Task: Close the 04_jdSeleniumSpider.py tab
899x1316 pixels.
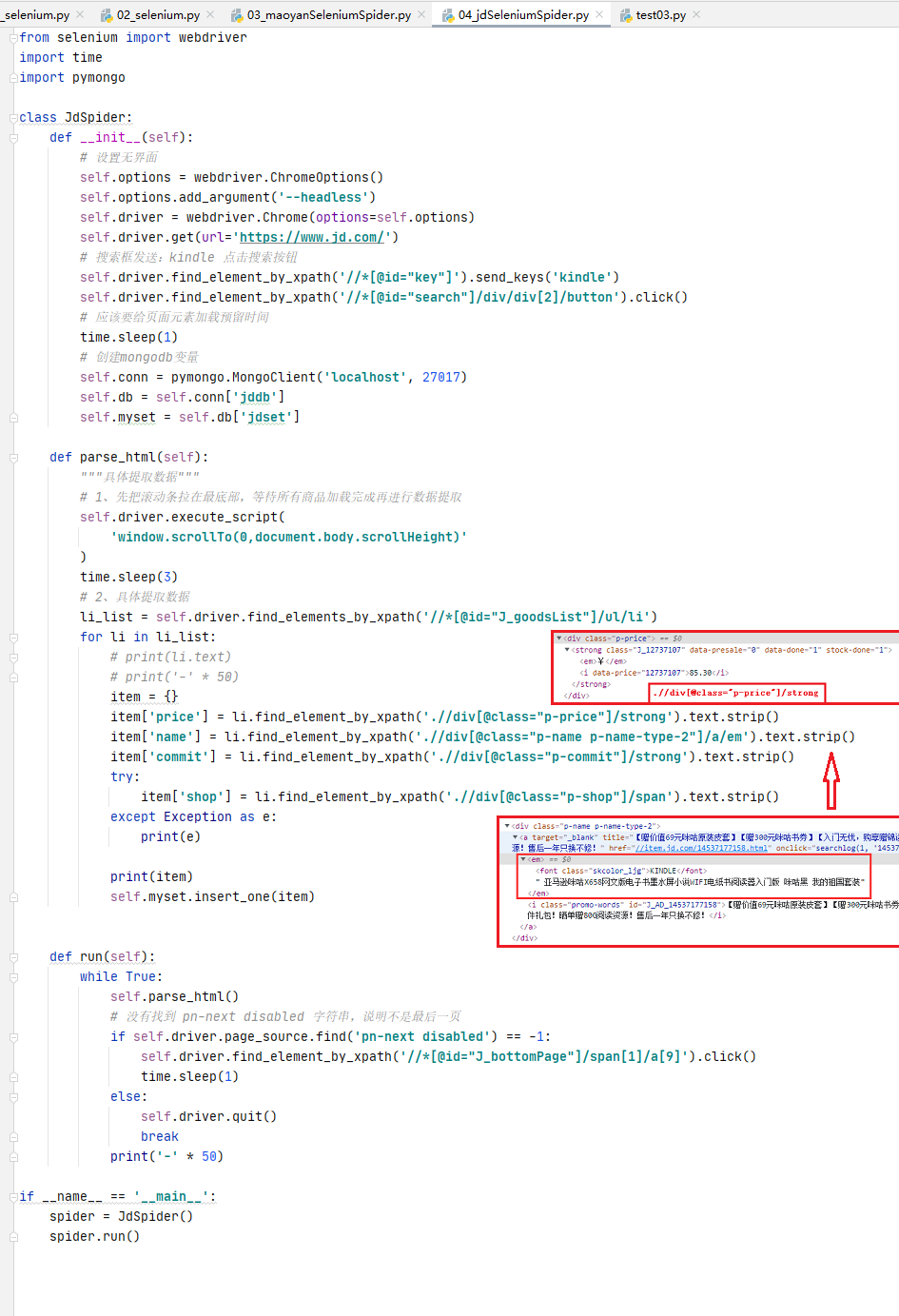Action: (600, 15)
